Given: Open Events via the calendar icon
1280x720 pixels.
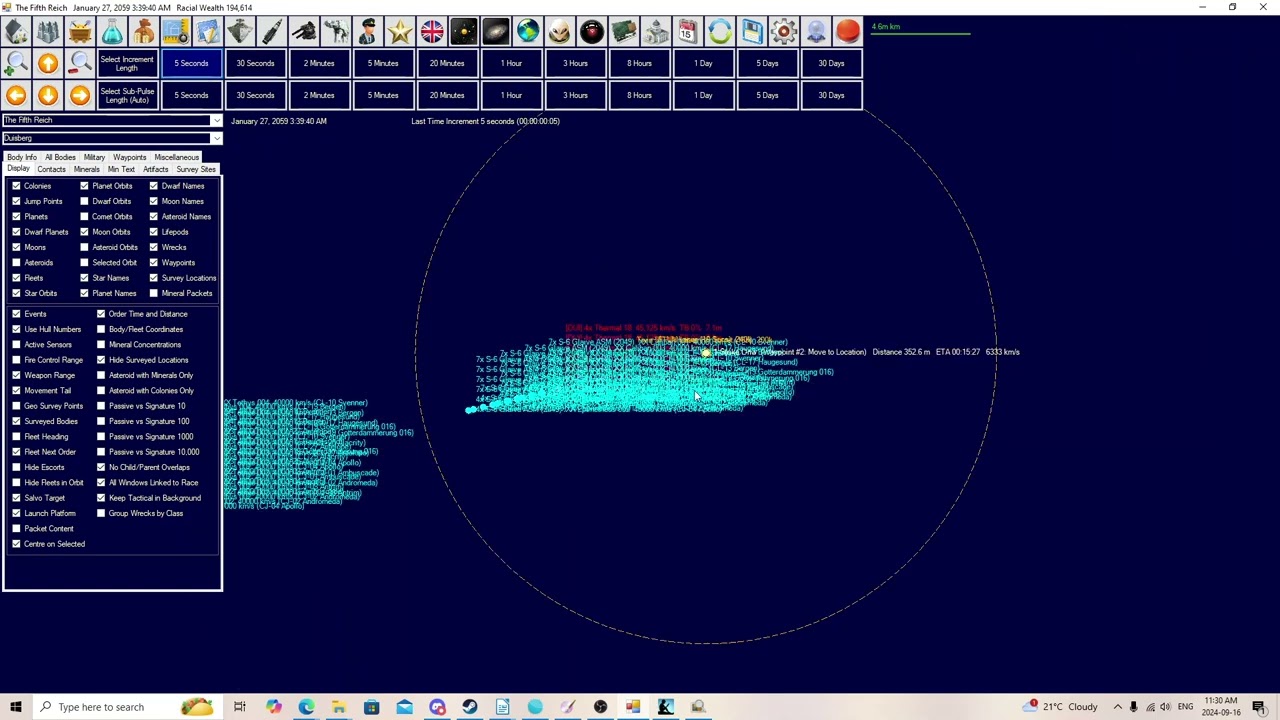Looking at the screenshot, I should (x=688, y=32).
